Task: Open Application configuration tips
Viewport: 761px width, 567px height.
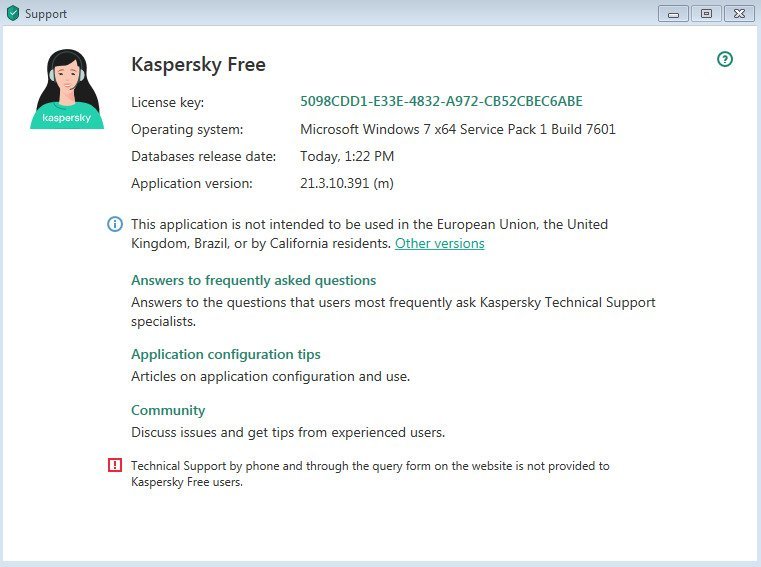Action: click(225, 354)
